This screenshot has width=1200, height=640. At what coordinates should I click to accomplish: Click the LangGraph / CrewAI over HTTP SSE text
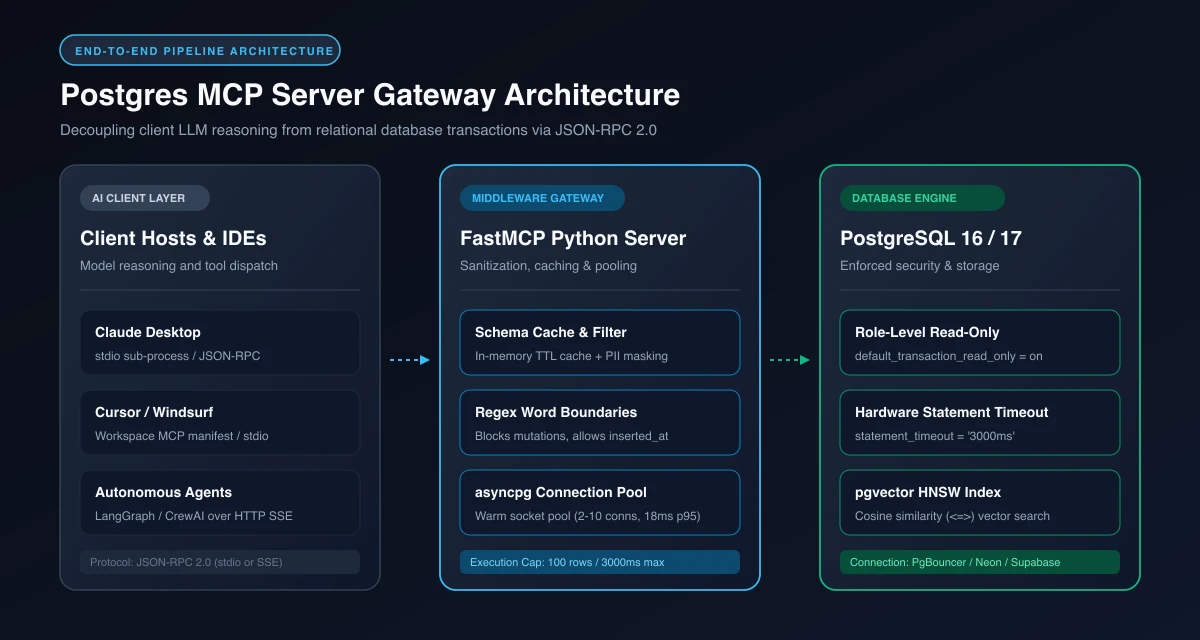click(x=194, y=516)
